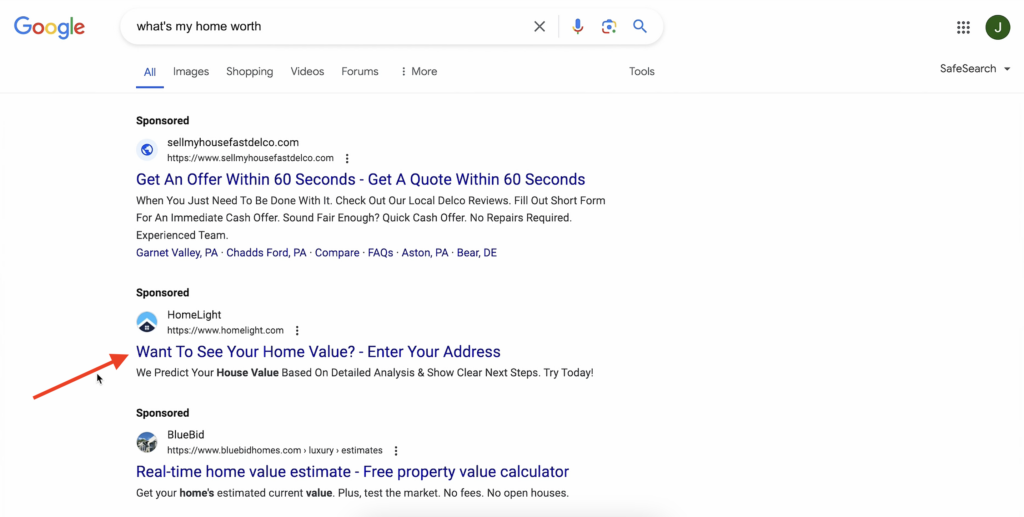Screen dimensions: 1024x517
Task: Follow the FAQs sitelink
Action: (380, 253)
